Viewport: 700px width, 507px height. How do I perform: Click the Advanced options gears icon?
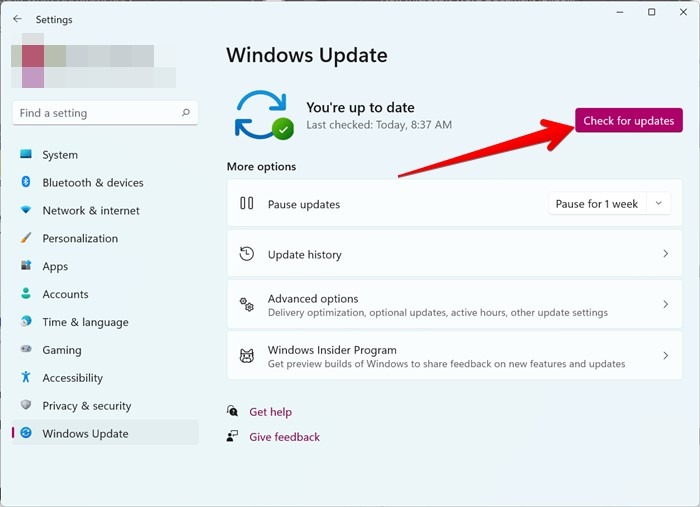pos(246,304)
